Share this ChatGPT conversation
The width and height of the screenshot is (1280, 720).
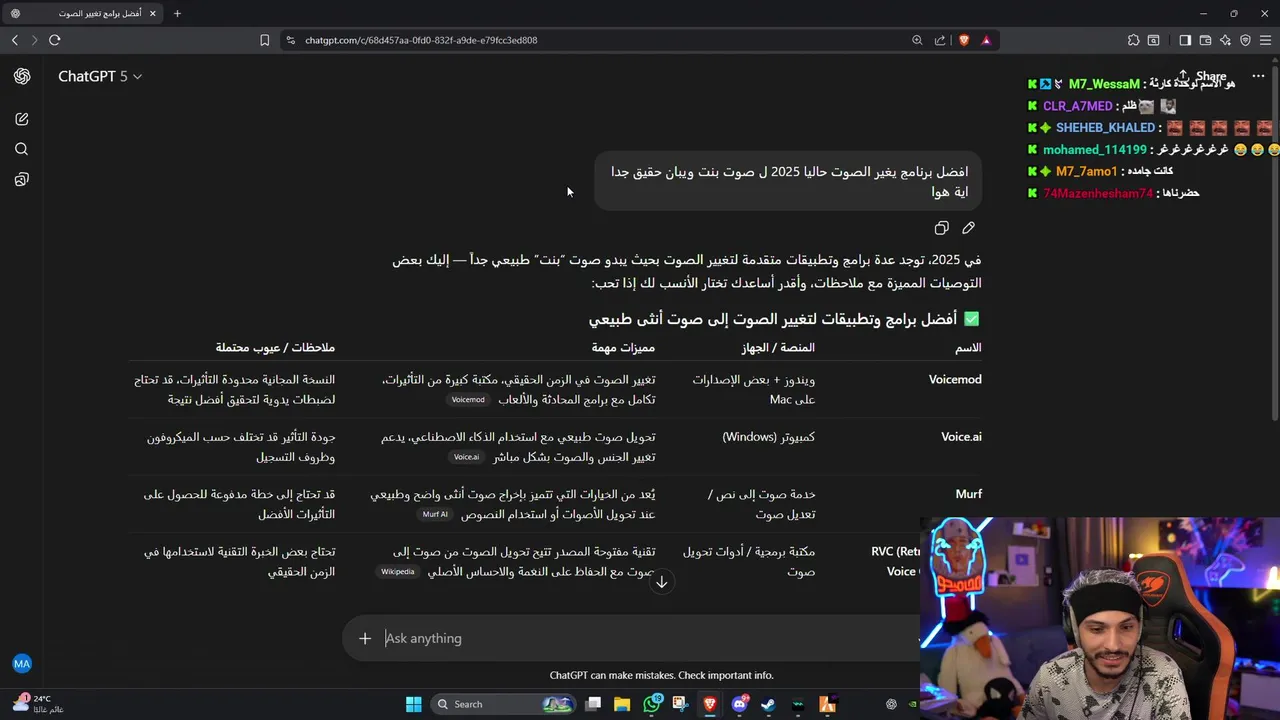(x=1202, y=76)
